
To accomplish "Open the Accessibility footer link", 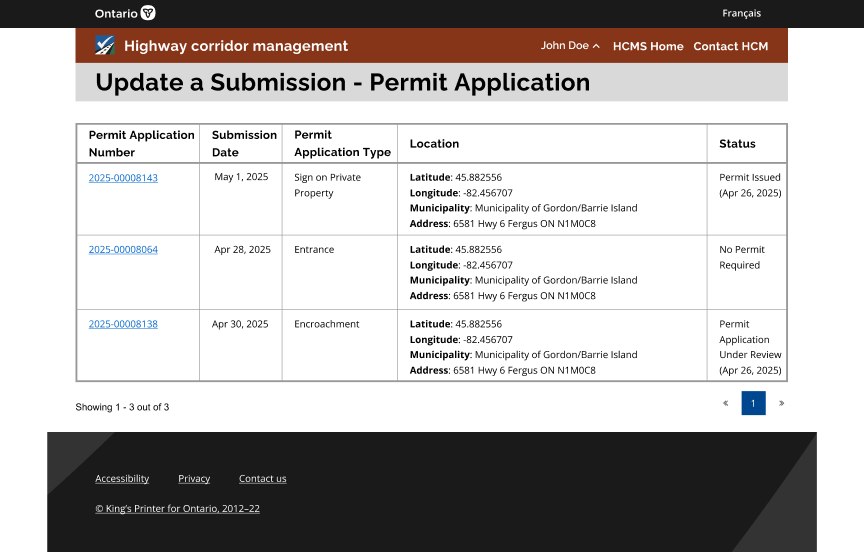I will coord(122,478).
